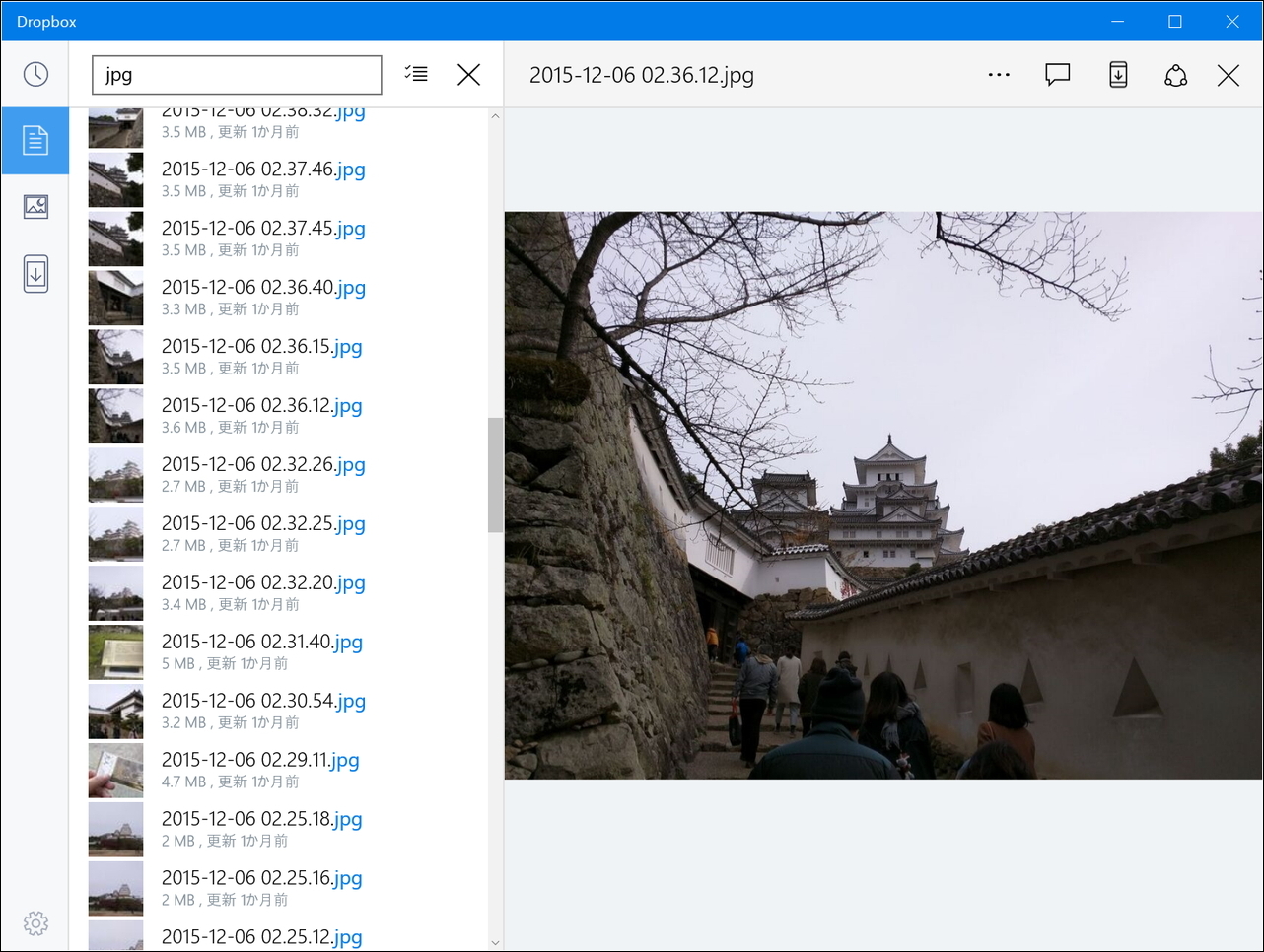Open the Offline downloads icon in sidebar
Screen dimensions: 1264x952
(35, 274)
